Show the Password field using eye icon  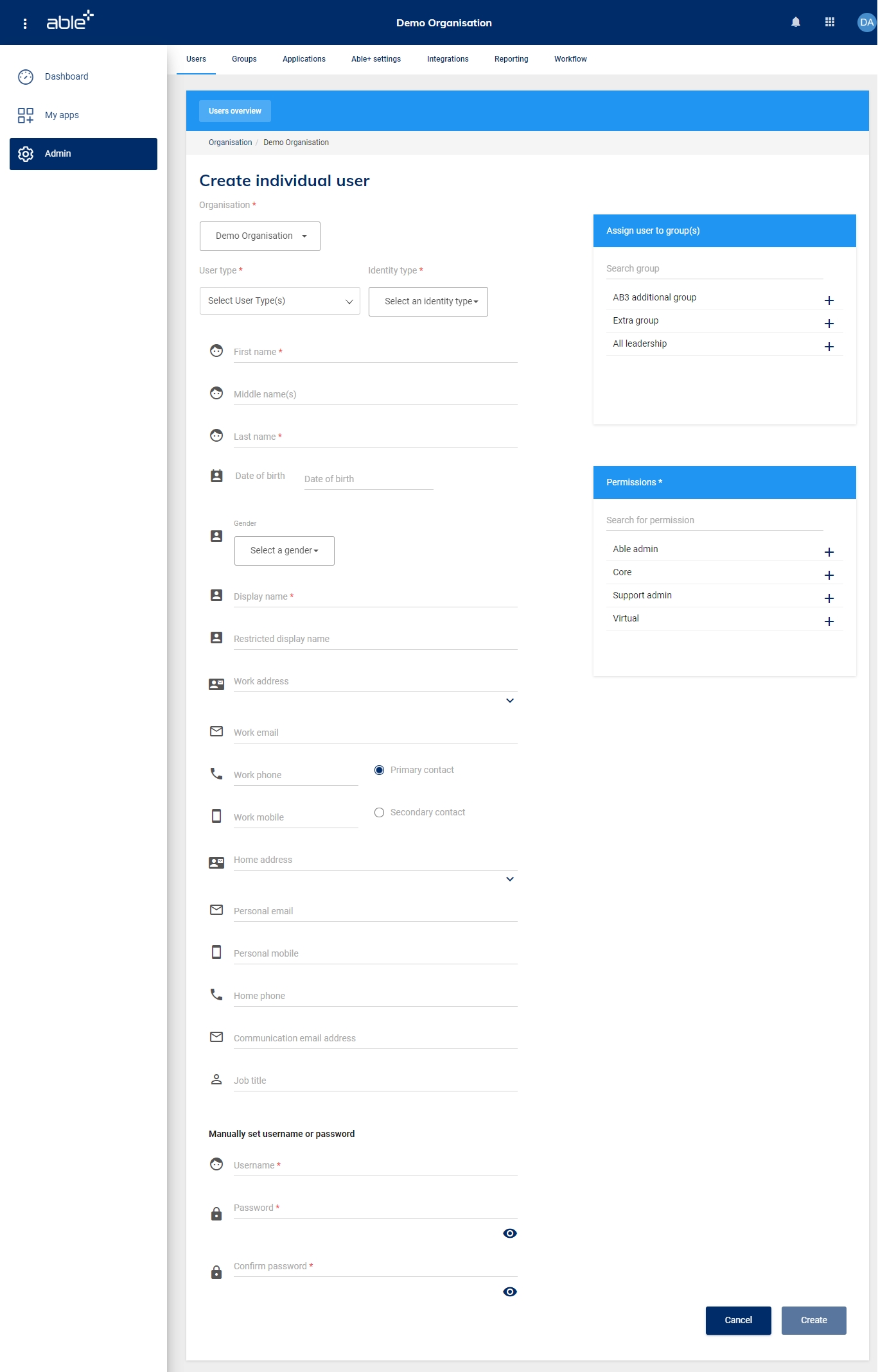[x=509, y=1233]
